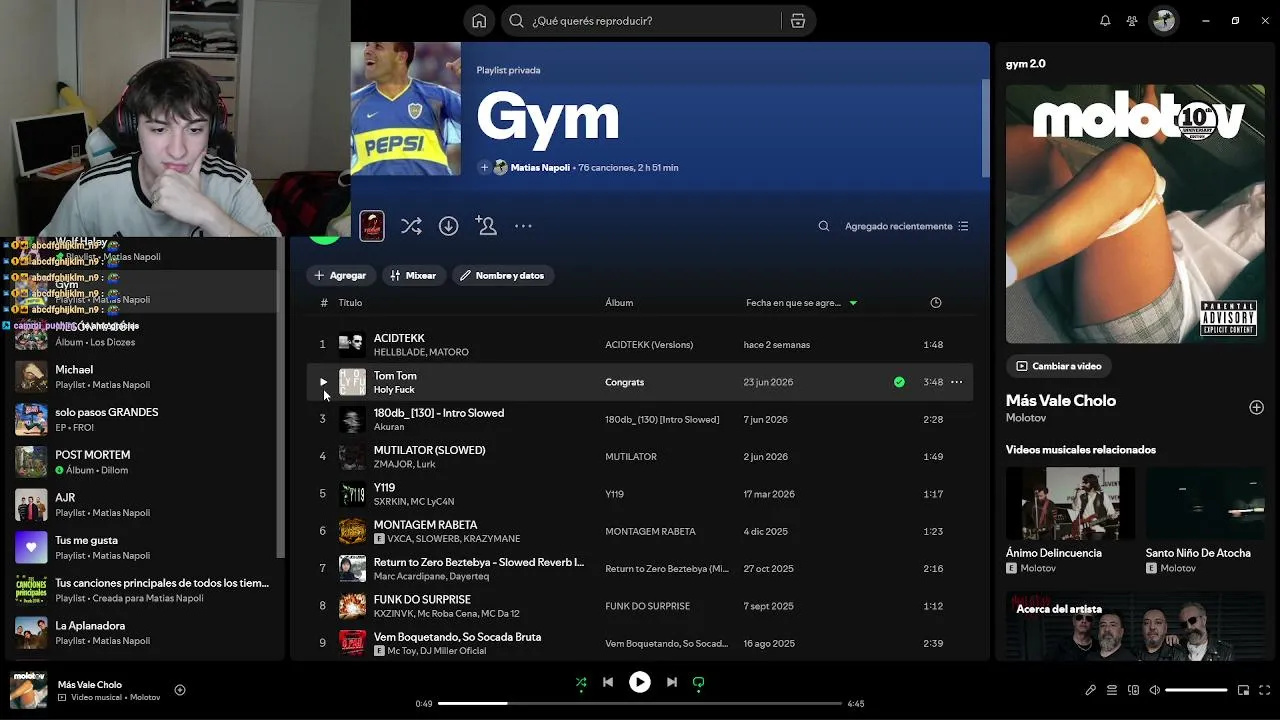
Task: Enter fullscreen mode
Action: [x=1265, y=690]
